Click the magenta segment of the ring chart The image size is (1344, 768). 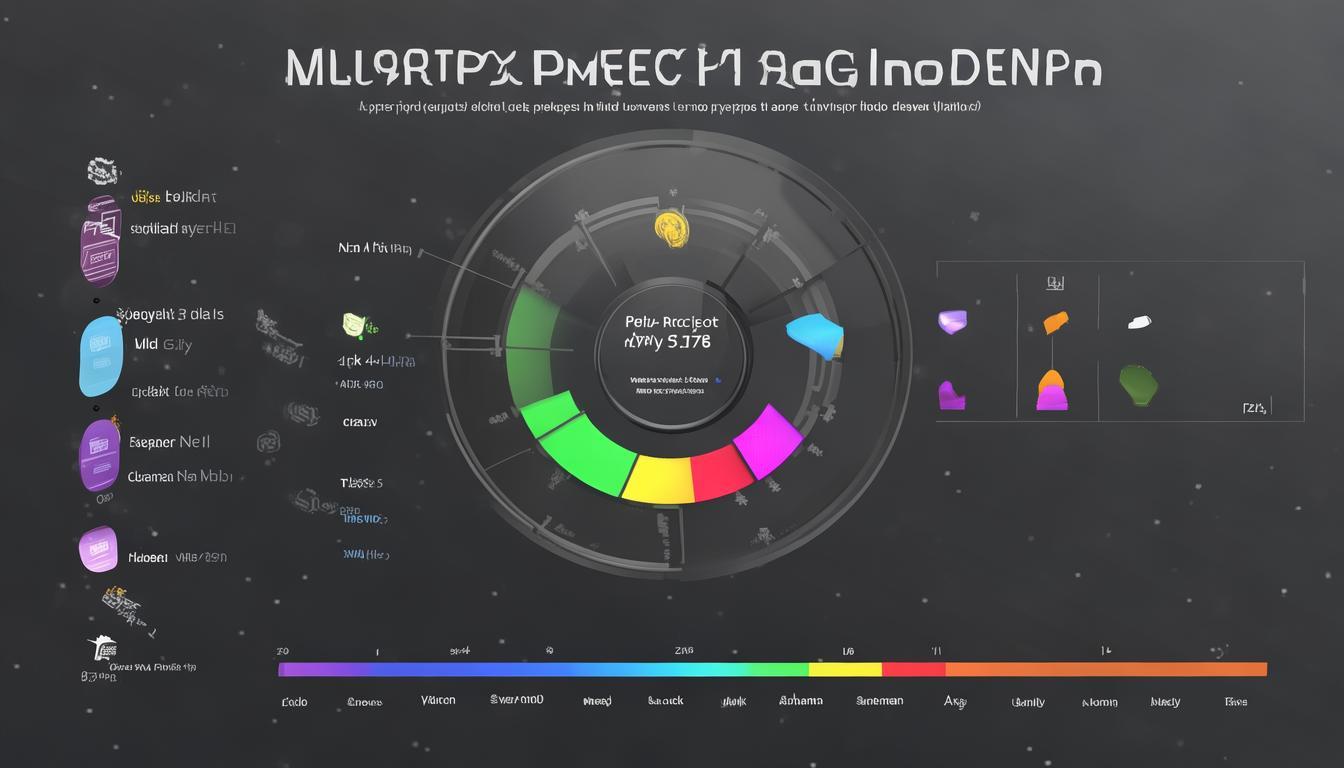click(768, 438)
